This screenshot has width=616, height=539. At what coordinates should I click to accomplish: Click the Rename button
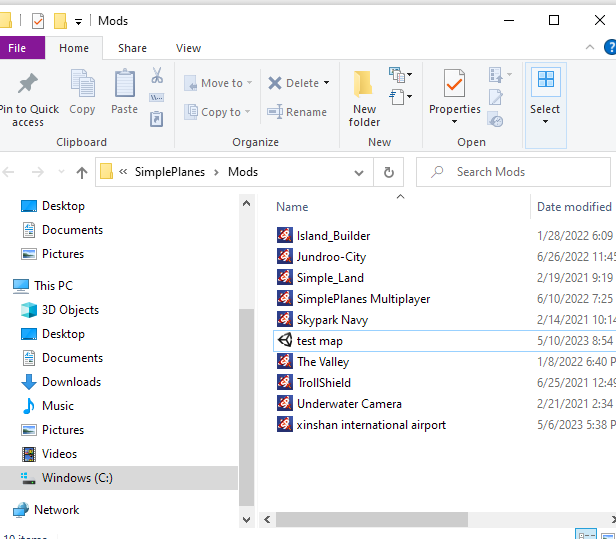click(297, 112)
